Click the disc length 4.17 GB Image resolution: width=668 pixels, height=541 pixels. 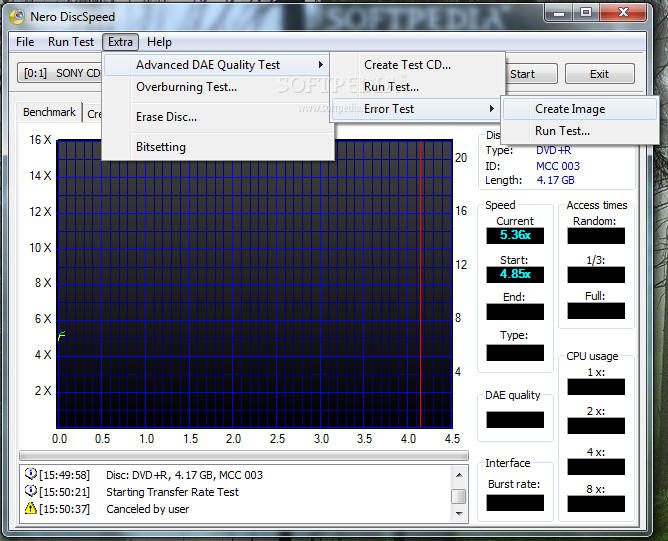click(x=555, y=180)
